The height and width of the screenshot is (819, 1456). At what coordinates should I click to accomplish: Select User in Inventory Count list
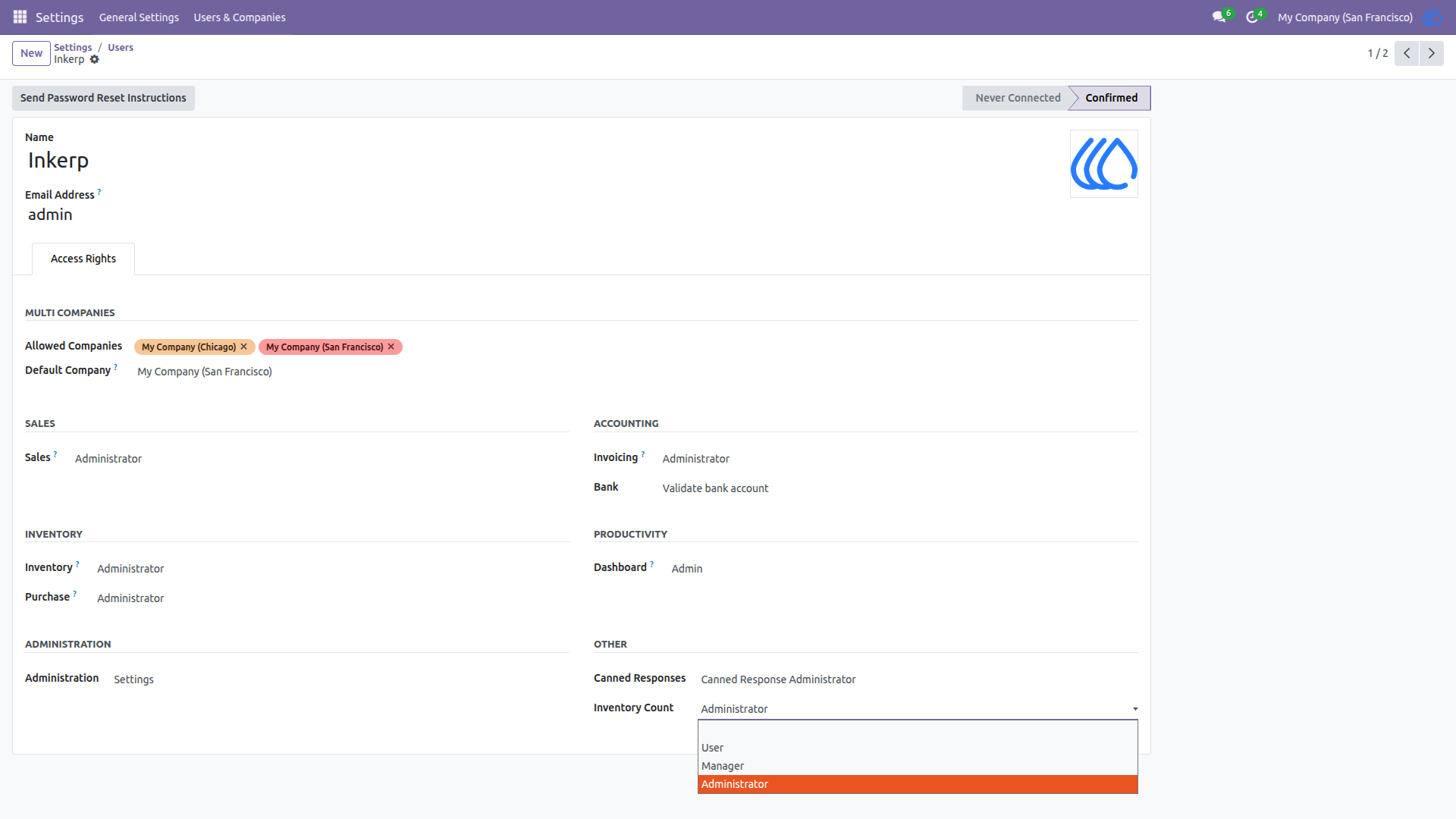click(918, 748)
